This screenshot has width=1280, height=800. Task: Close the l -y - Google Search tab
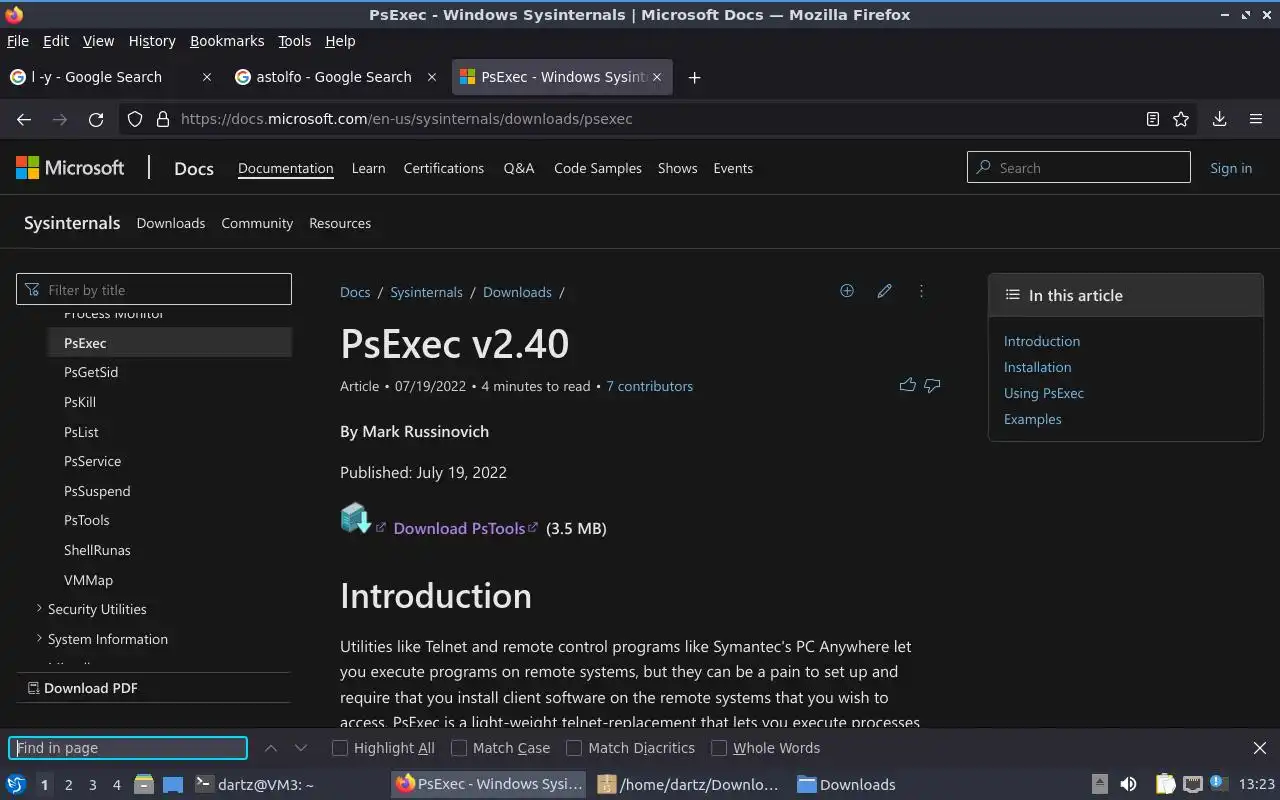tap(207, 77)
